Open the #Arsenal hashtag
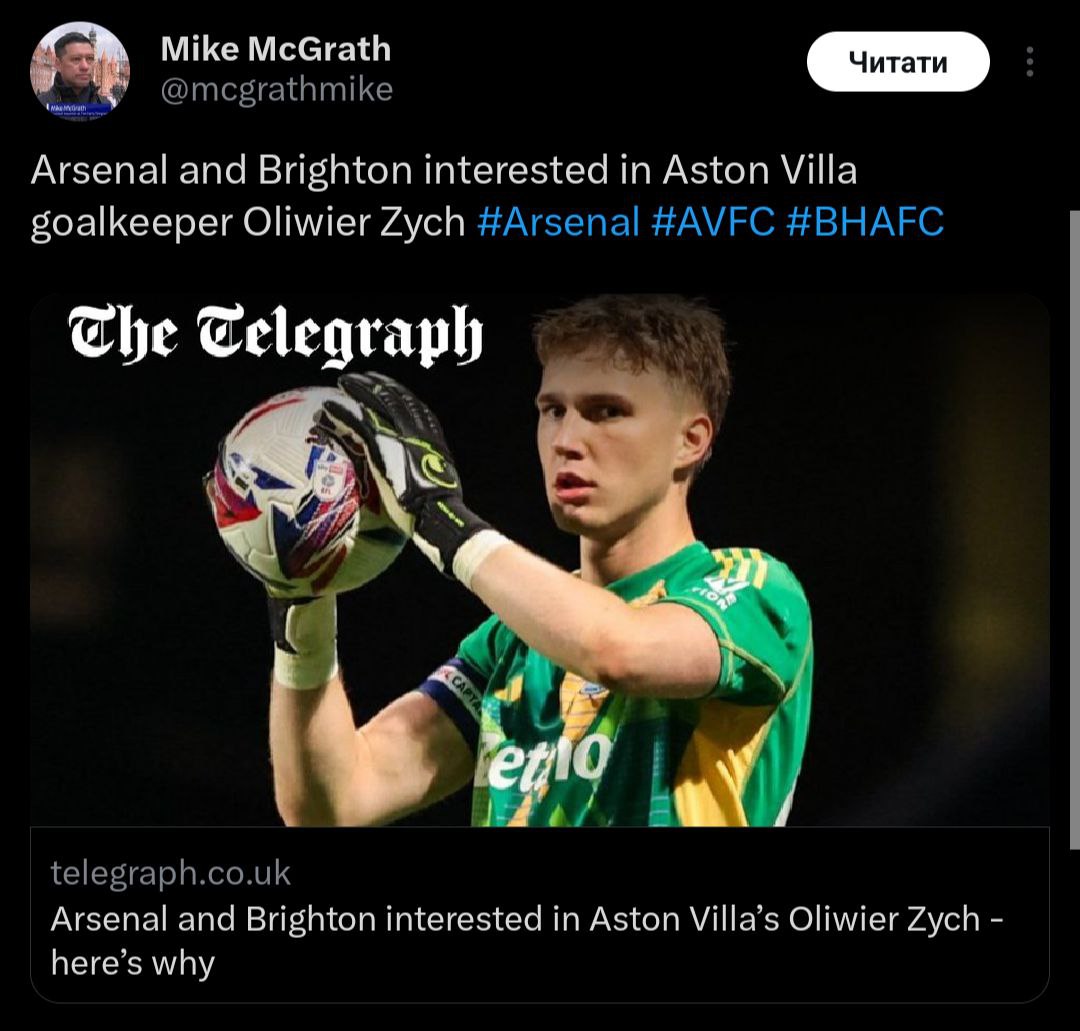 tap(558, 222)
